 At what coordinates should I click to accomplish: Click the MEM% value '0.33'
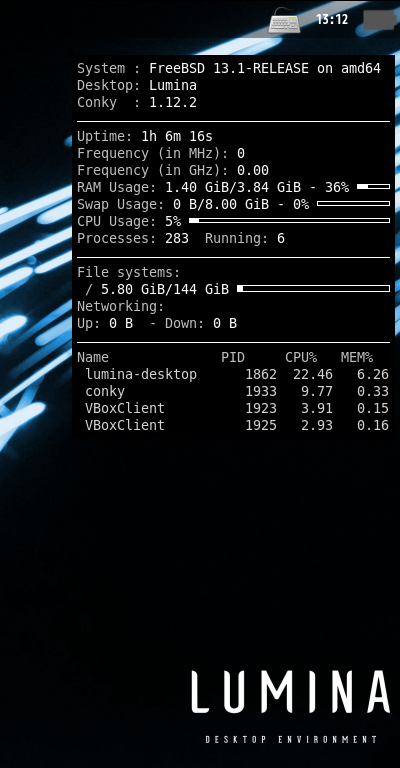click(373, 392)
